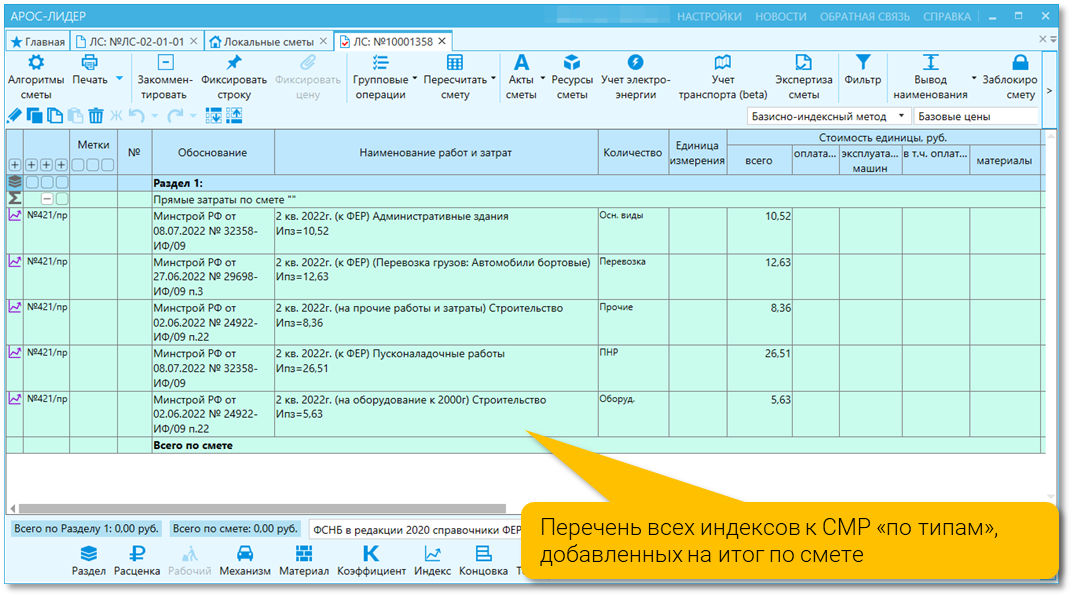Viewport: 1072px width, 597px height.
Task: Click ФСНБ в редакции 2020 field
Action: (x=417, y=529)
